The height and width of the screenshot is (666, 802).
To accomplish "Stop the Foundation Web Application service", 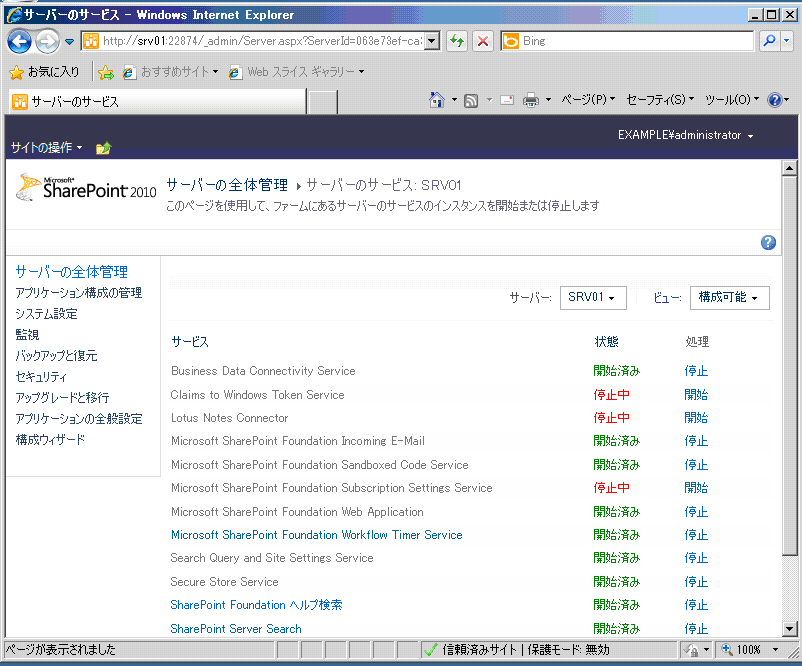I will pyautogui.click(x=696, y=512).
